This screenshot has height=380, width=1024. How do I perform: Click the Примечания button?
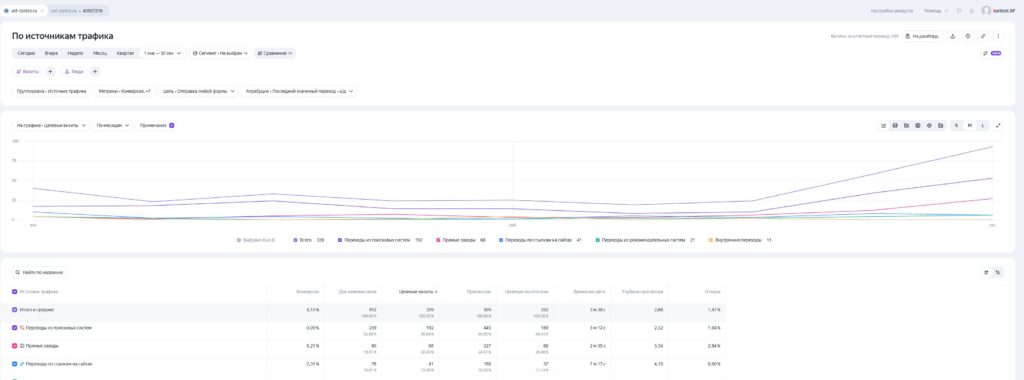click(x=156, y=125)
